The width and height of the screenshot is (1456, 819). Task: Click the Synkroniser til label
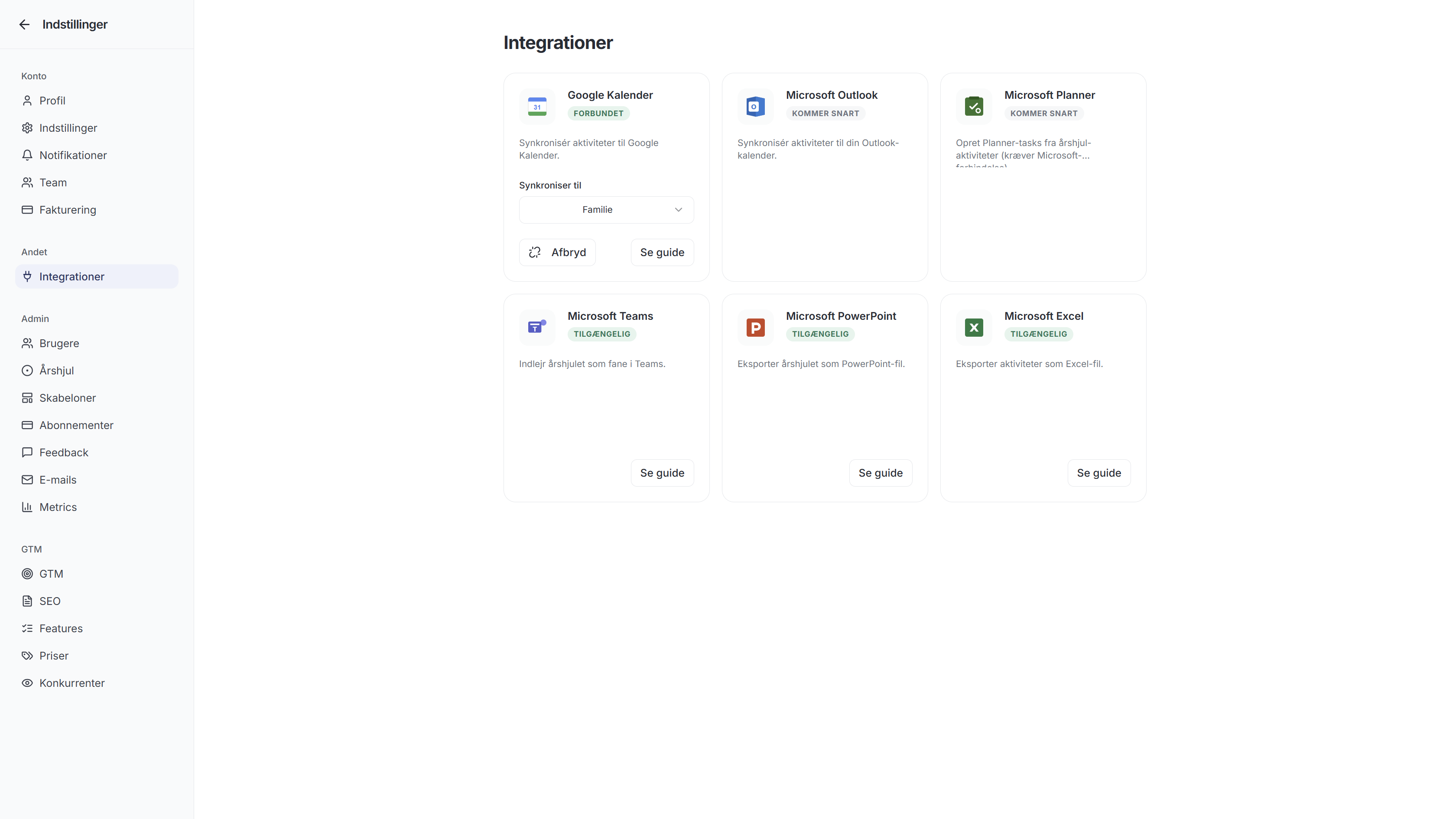click(550, 185)
